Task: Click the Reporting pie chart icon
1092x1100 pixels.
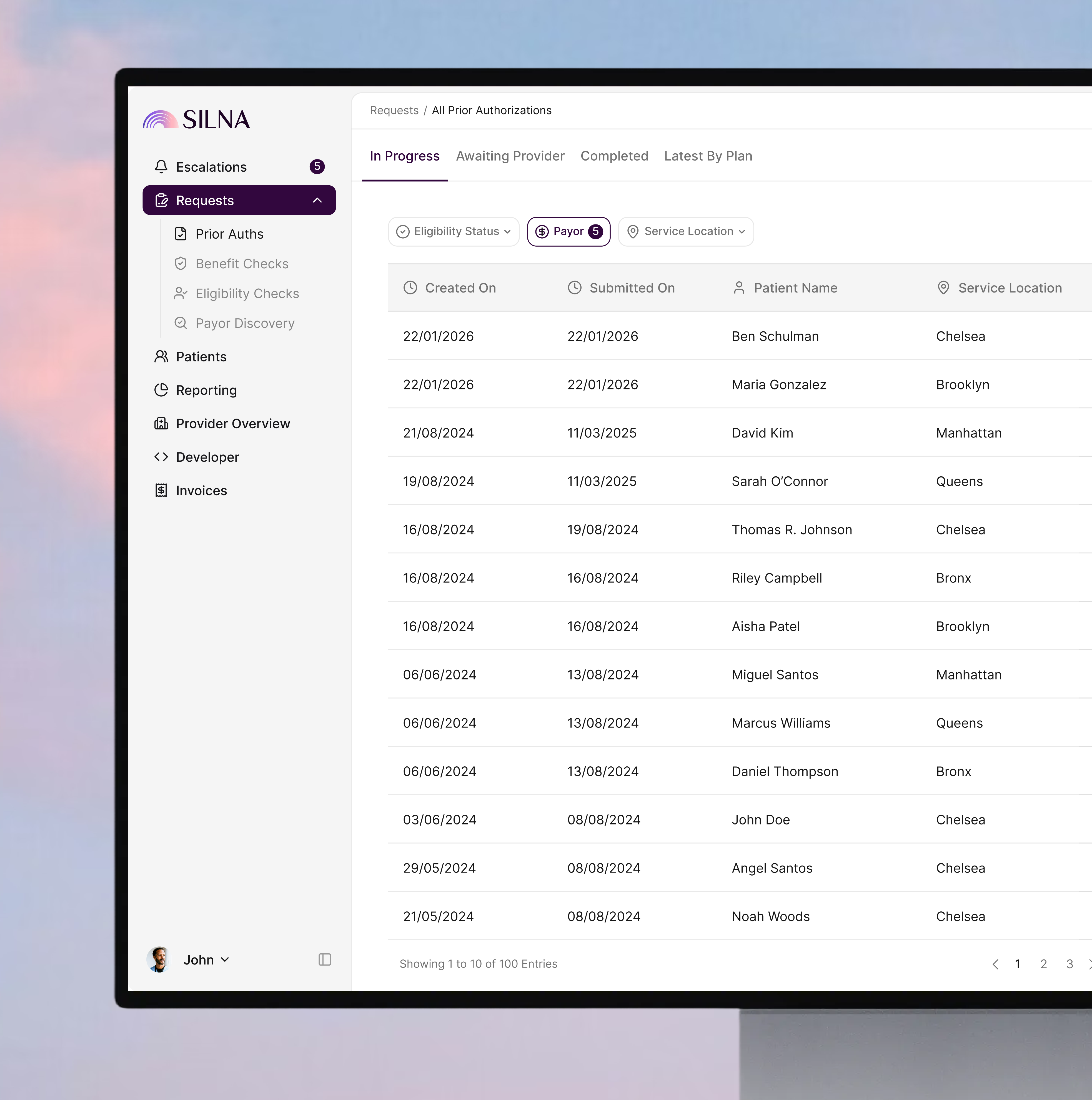Action: click(x=161, y=390)
